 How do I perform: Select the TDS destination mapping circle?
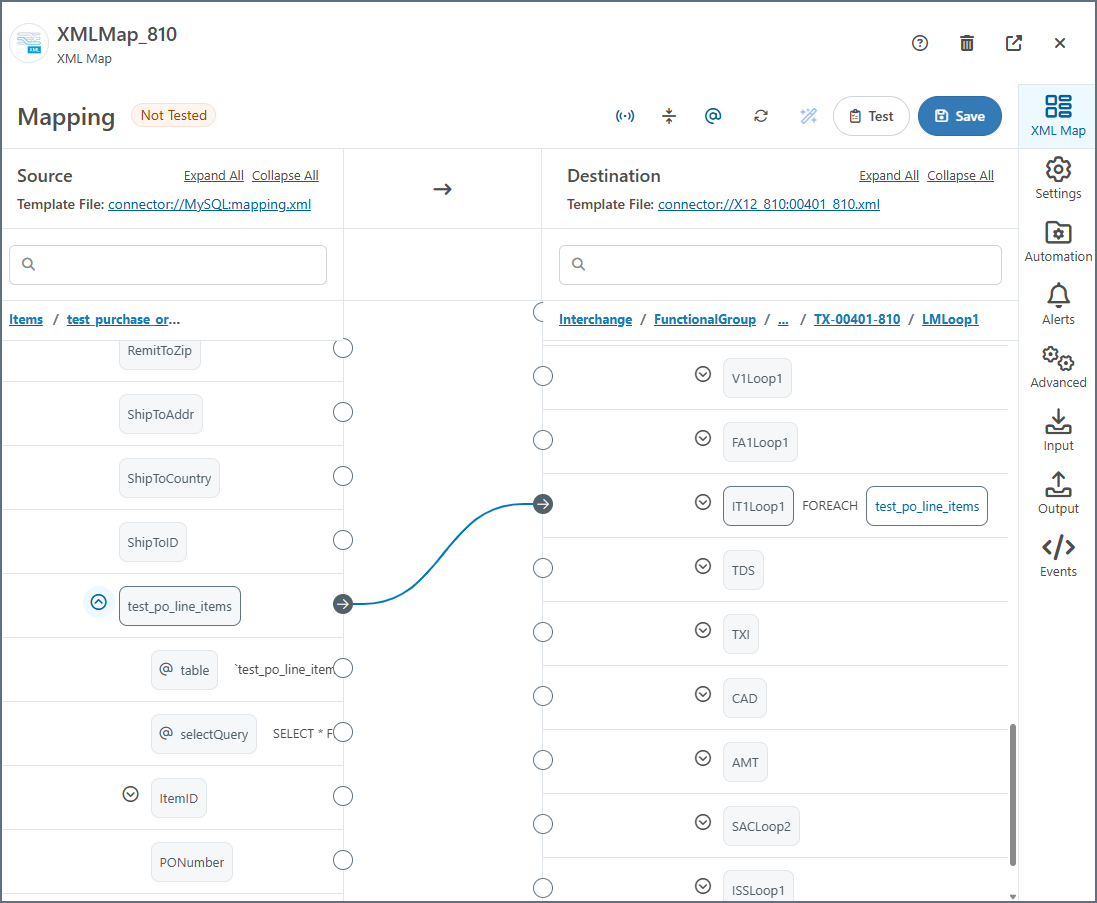click(543, 568)
